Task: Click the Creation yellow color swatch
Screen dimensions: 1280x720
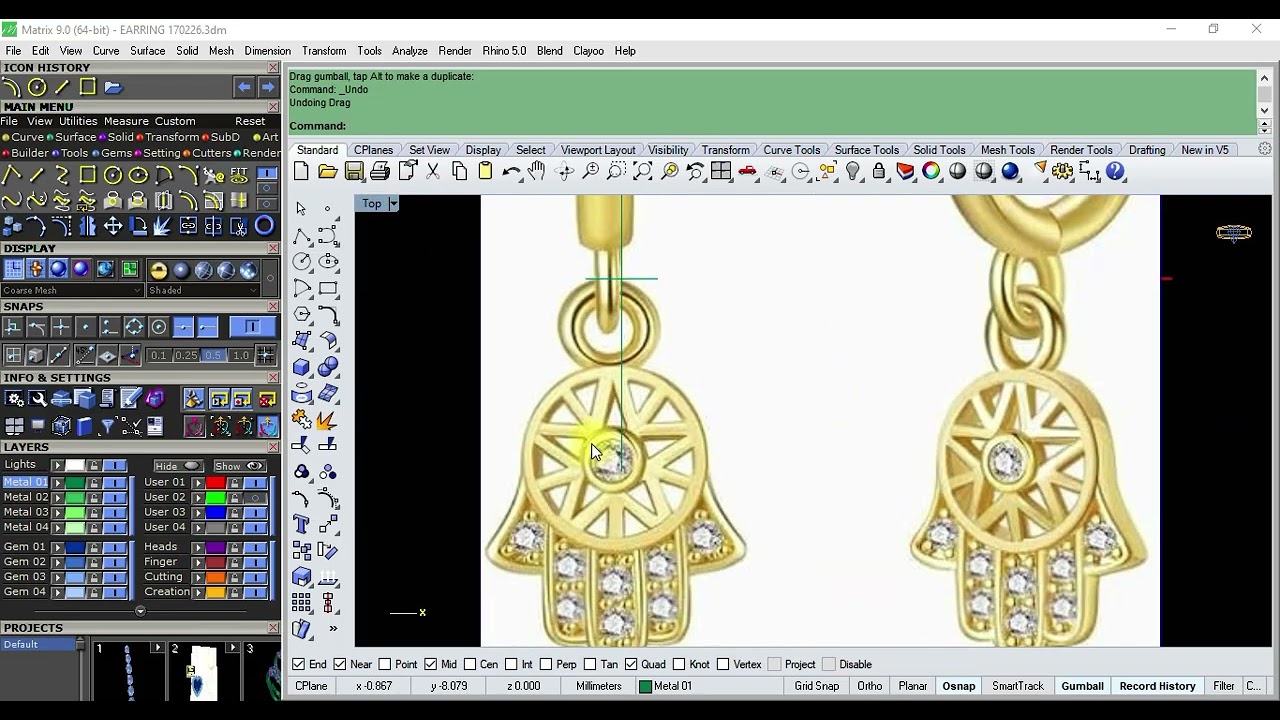Action: click(x=215, y=592)
